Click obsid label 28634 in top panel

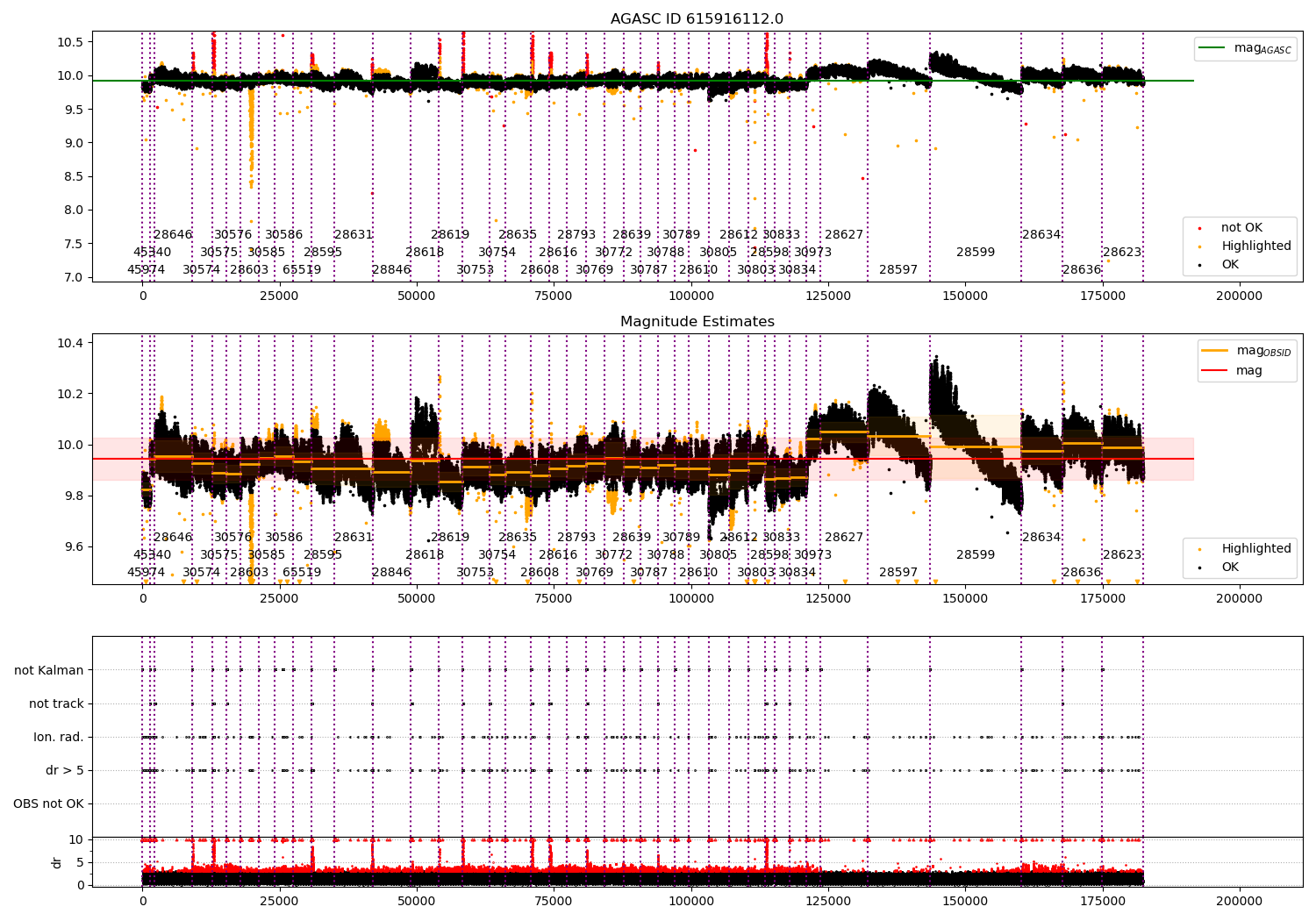(1041, 234)
